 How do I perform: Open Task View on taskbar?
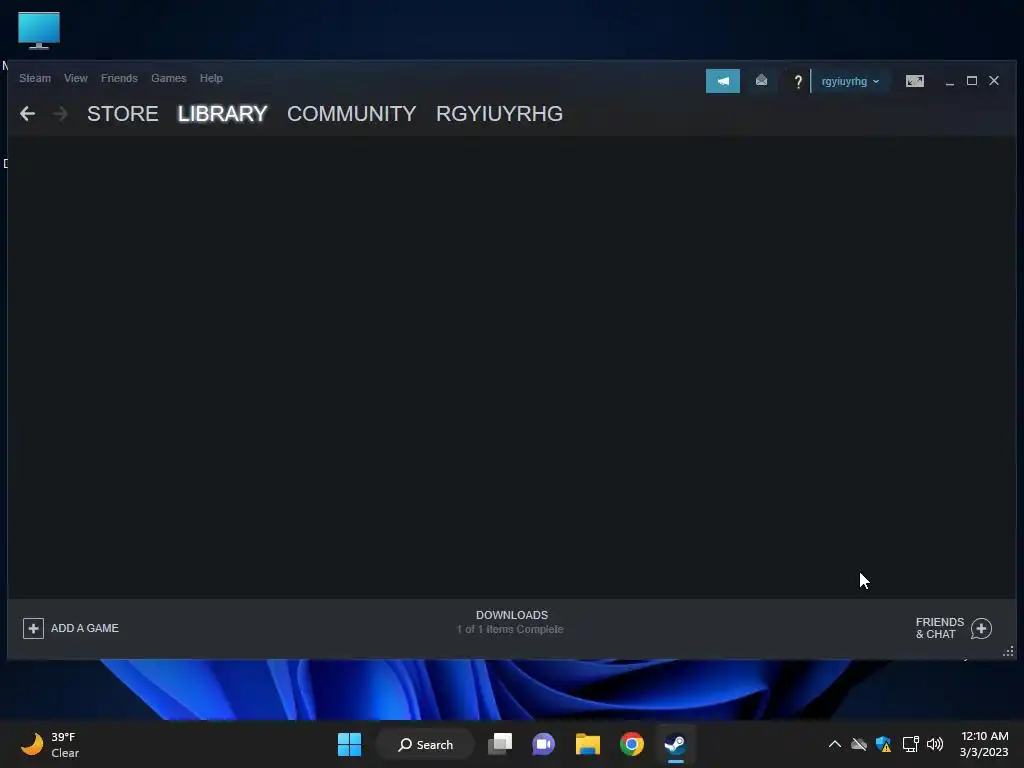[x=500, y=744]
